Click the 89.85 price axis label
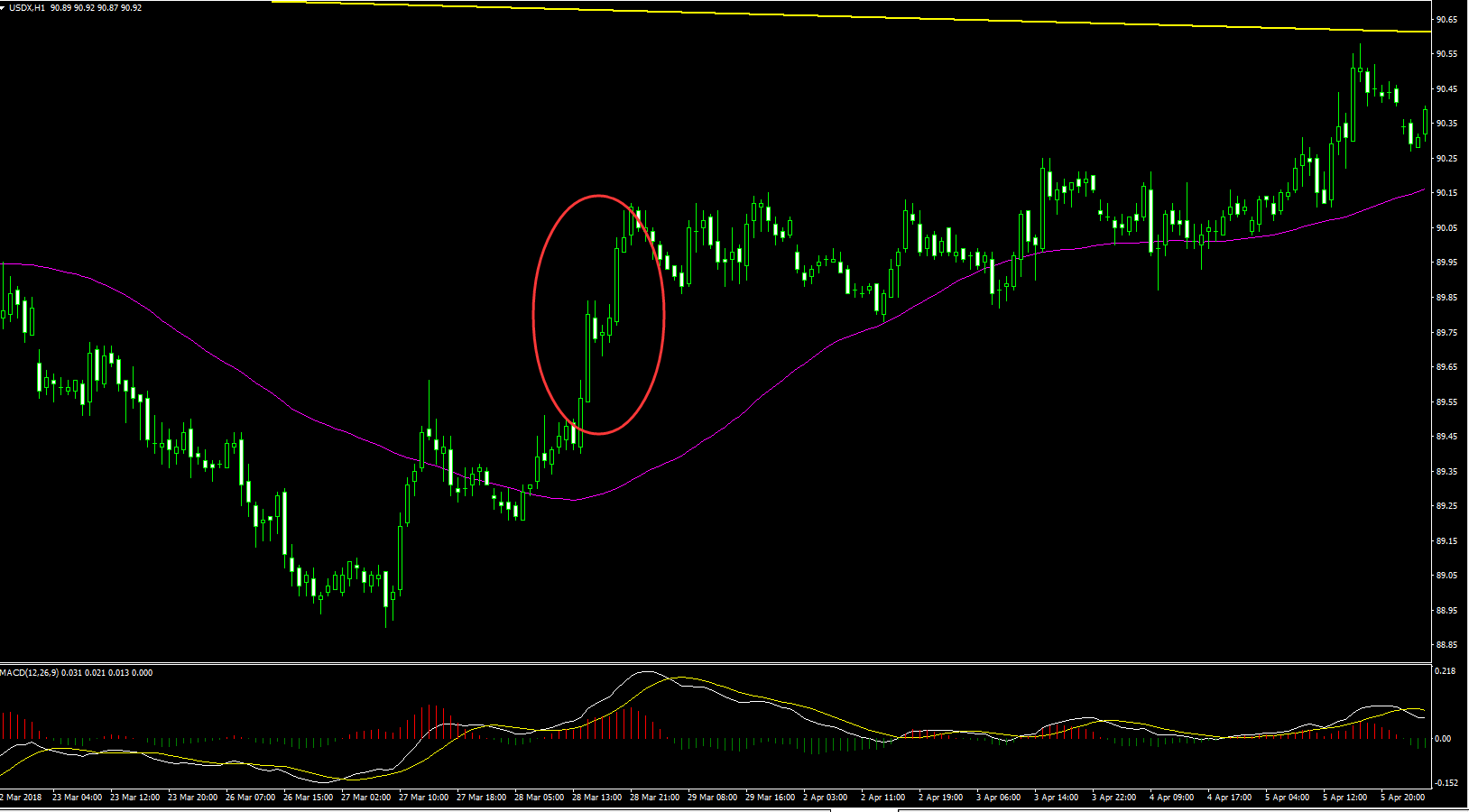Screen dimensions: 1469x812 [x=1447, y=298]
